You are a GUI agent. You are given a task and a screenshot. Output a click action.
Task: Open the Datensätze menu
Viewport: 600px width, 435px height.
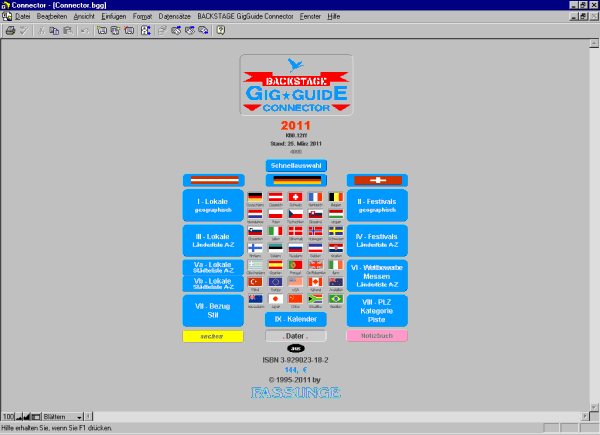175,18
